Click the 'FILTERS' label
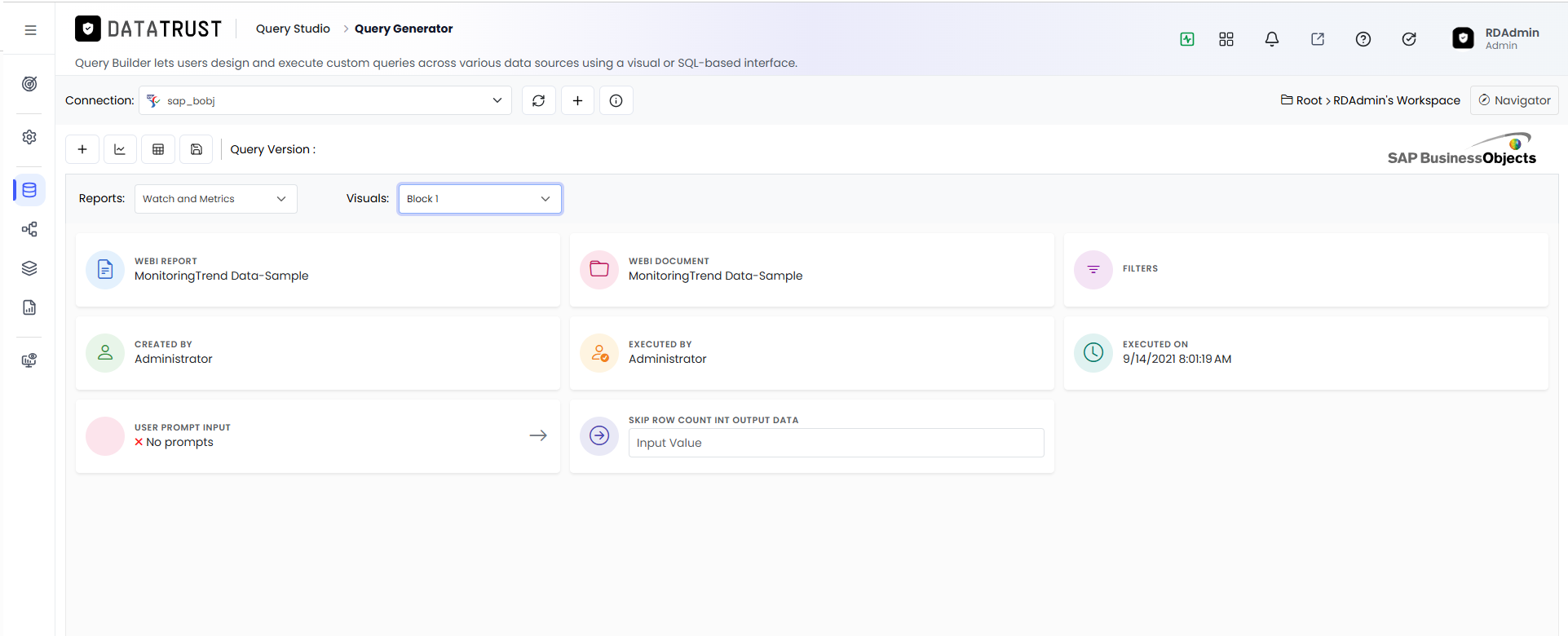This screenshot has height=636, width=1568. click(1140, 268)
